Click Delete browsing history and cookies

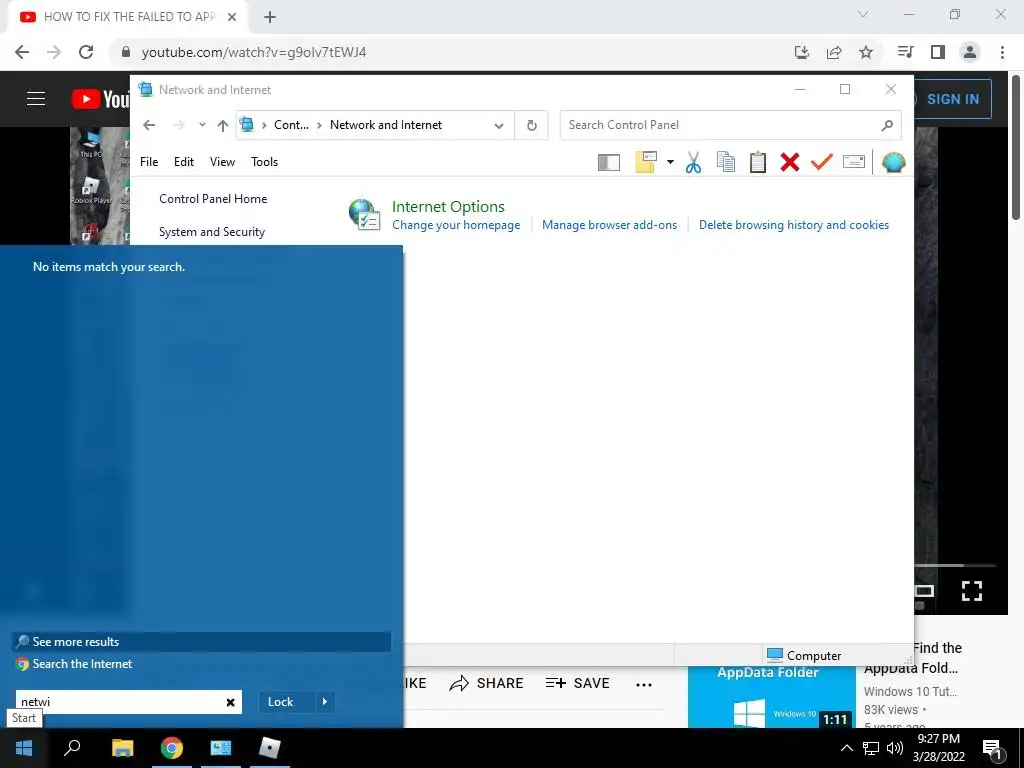793,225
